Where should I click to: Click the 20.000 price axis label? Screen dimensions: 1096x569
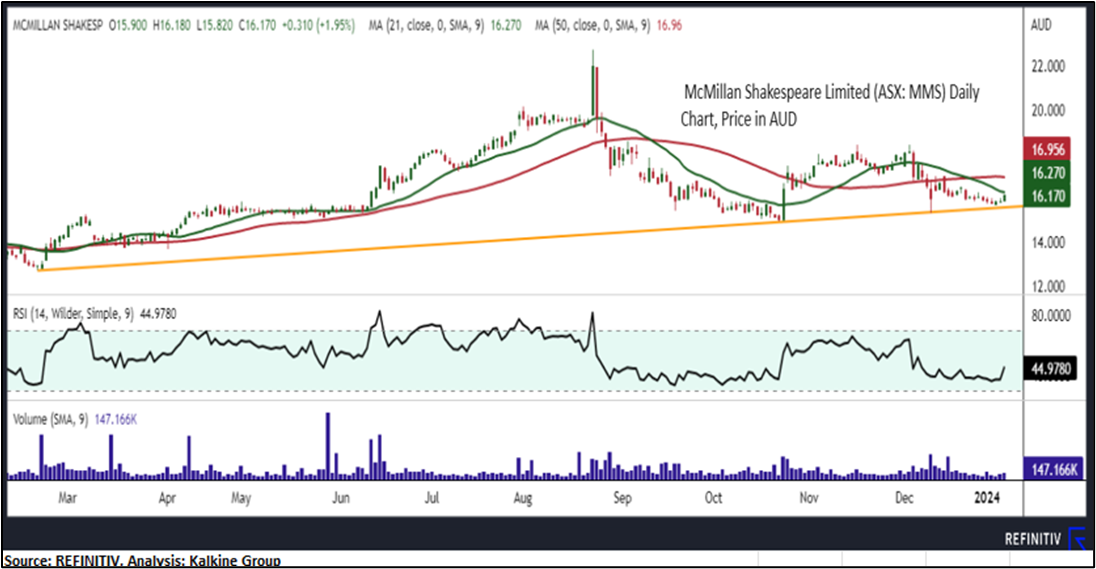[1048, 110]
